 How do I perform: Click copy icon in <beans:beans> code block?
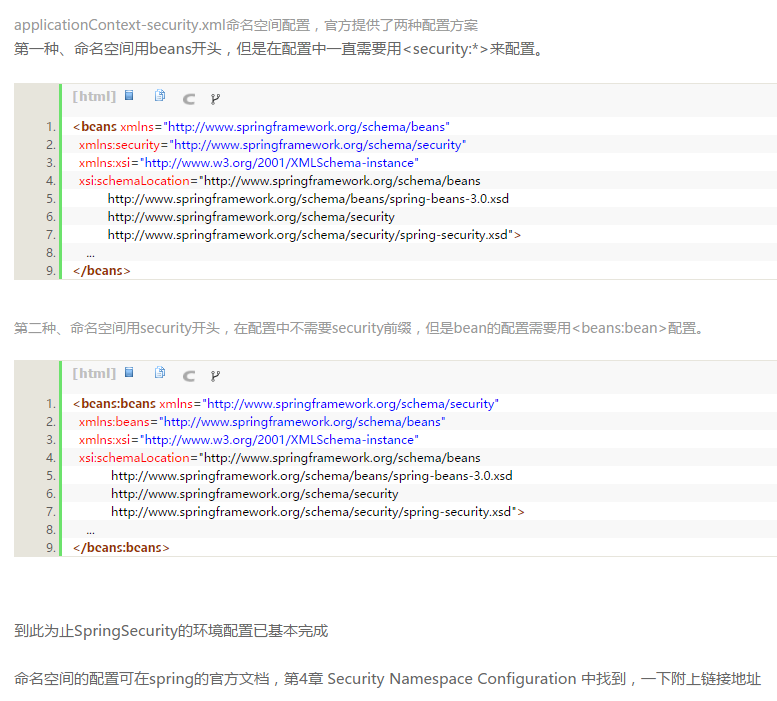tap(160, 372)
